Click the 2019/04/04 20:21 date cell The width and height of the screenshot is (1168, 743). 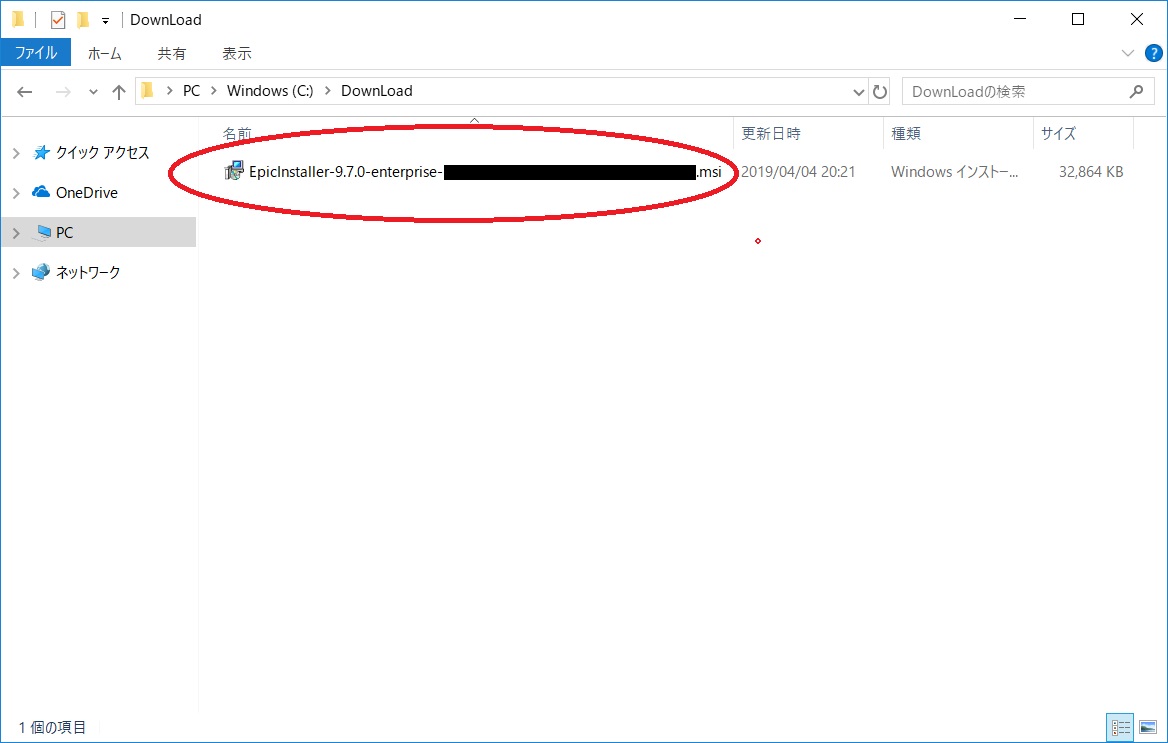tap(798, 172)
